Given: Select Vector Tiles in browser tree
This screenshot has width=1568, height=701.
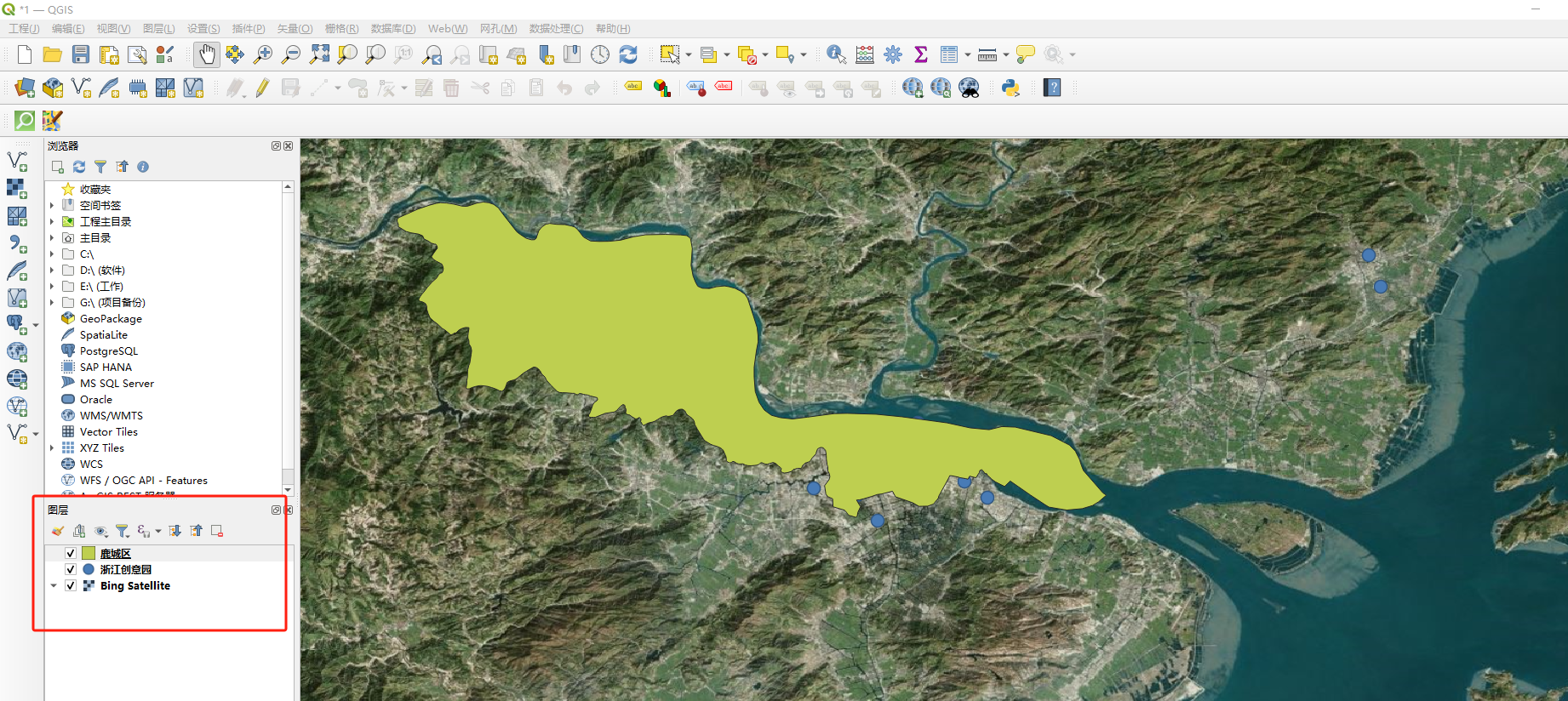Looking at the screenshot, I should pos(109,431).
